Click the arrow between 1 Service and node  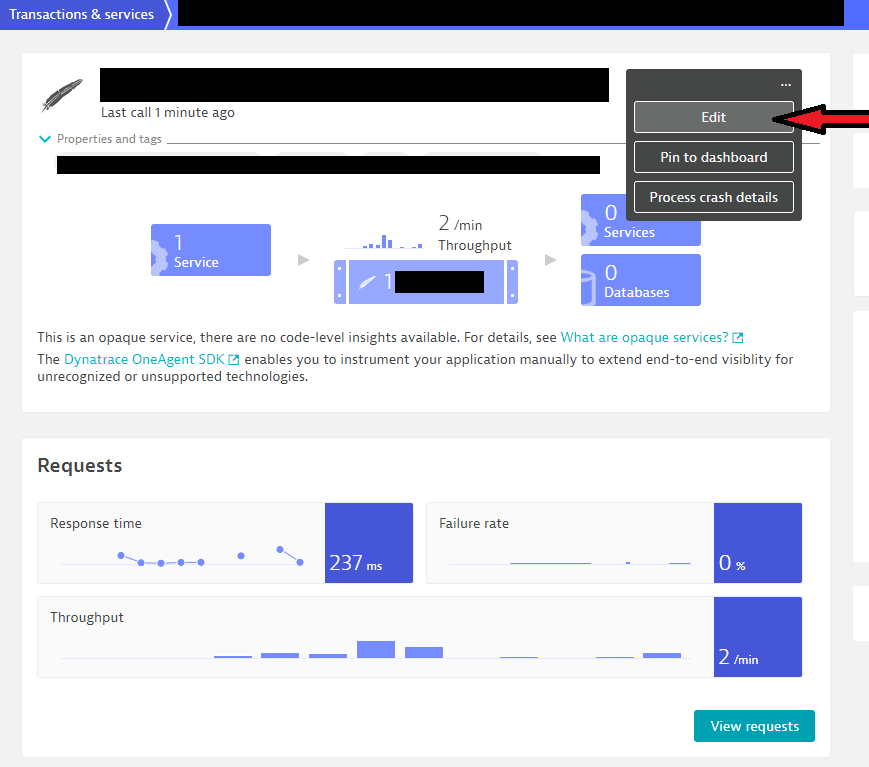(x=303, y=260)
